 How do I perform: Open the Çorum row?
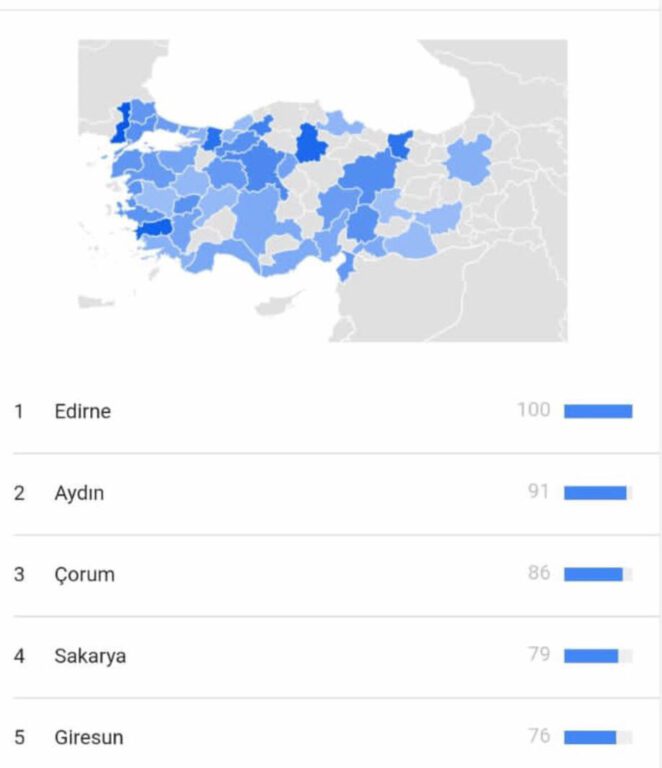[x=336, y=575]
